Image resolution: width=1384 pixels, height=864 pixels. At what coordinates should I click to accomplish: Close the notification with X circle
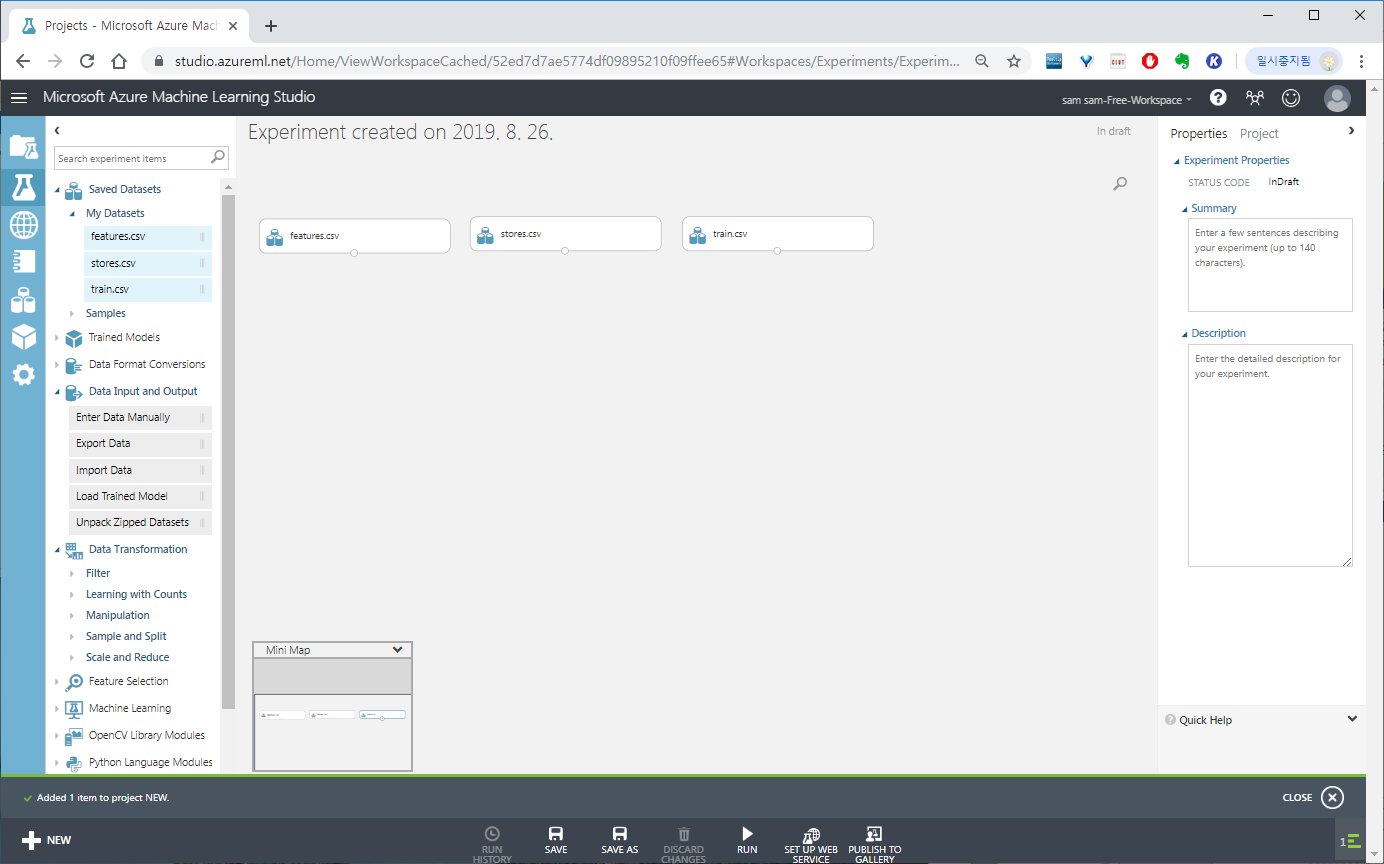1332,797
